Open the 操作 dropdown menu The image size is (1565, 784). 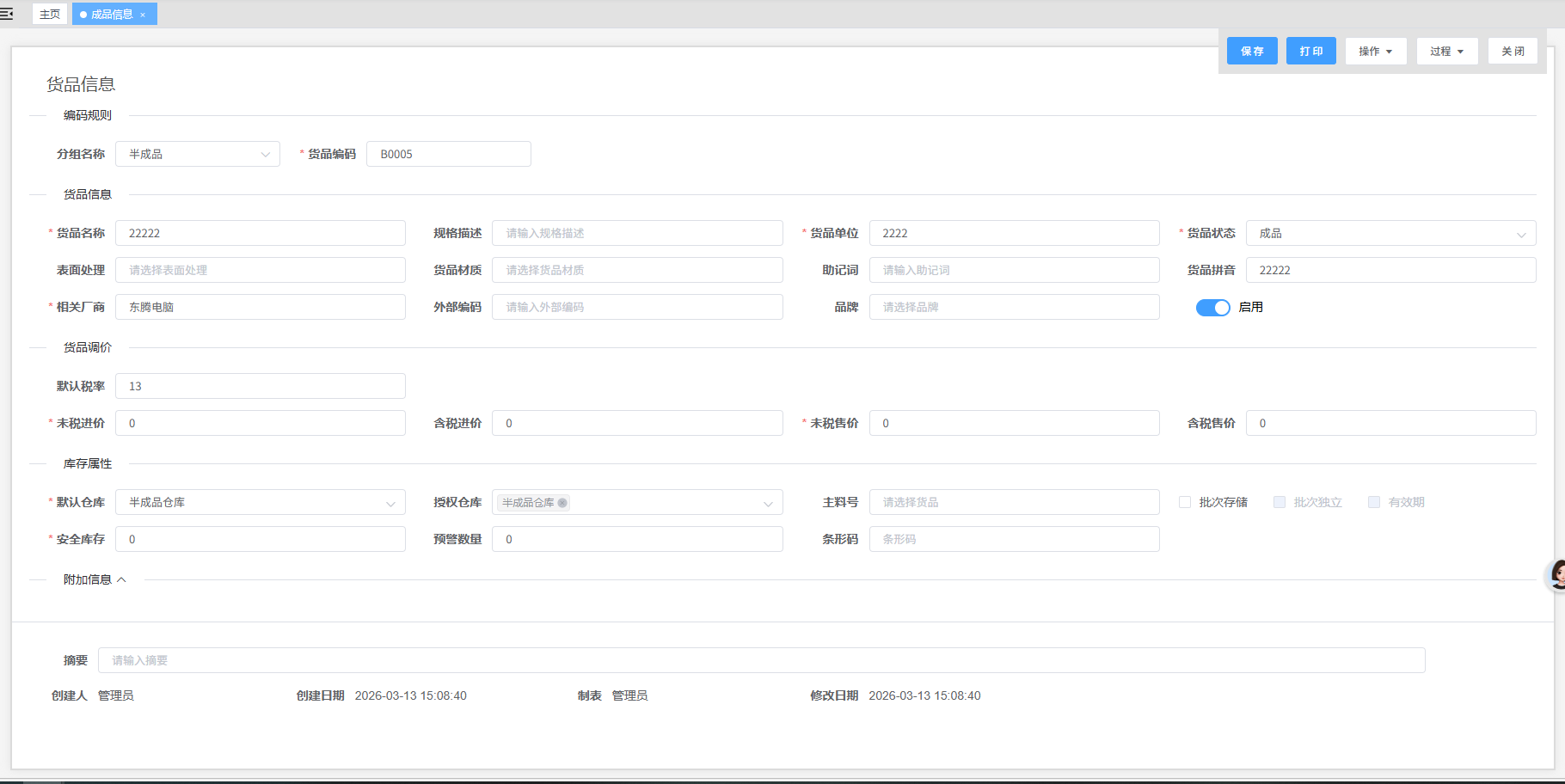point(1375,52)
